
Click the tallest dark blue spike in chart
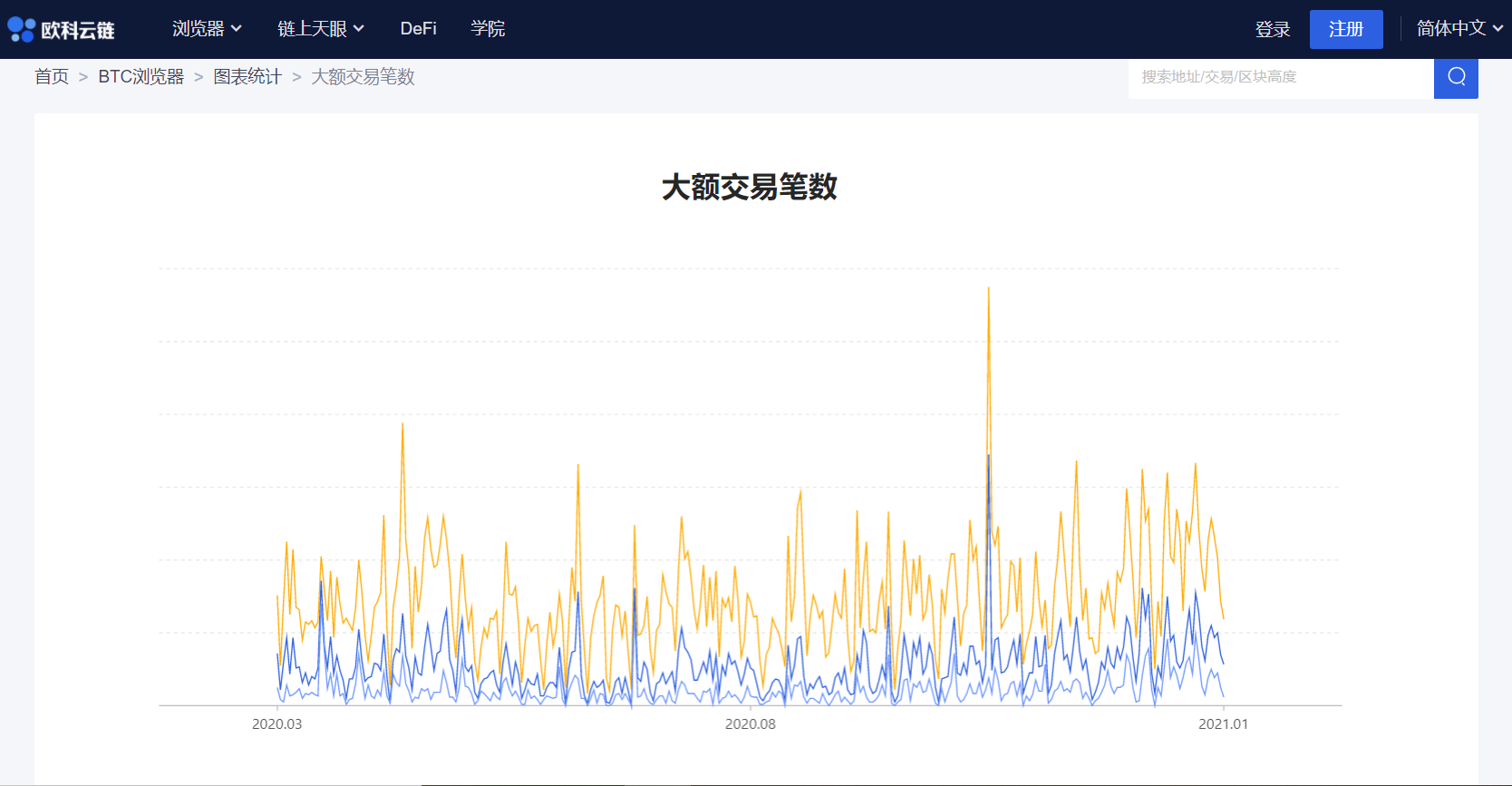(988, 457)
